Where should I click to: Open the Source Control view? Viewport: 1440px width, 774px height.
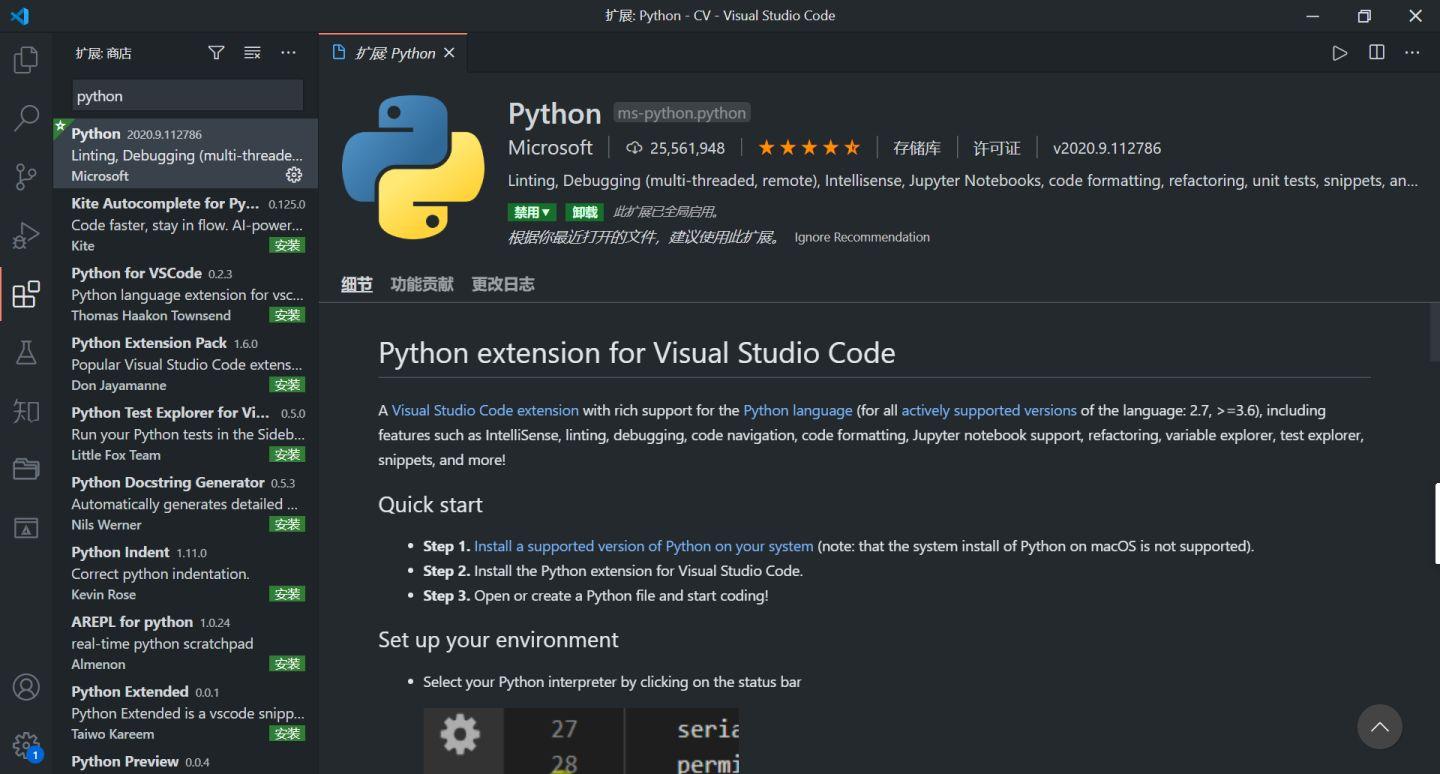coord(26,176)
